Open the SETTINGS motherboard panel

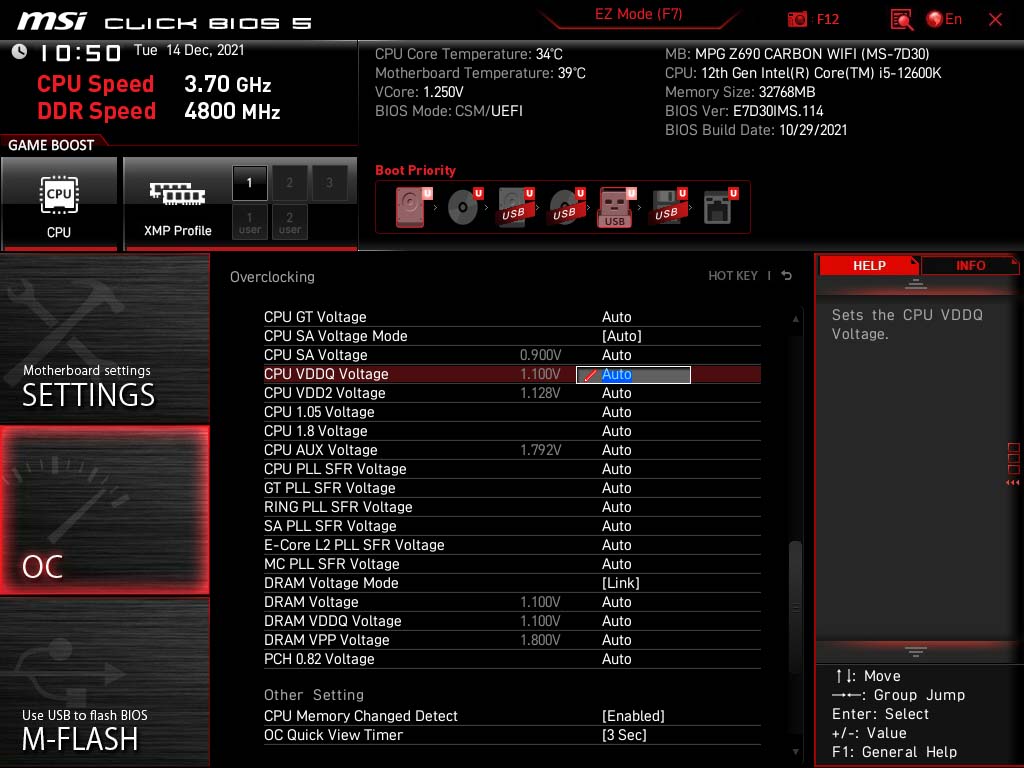pos(104,338)
